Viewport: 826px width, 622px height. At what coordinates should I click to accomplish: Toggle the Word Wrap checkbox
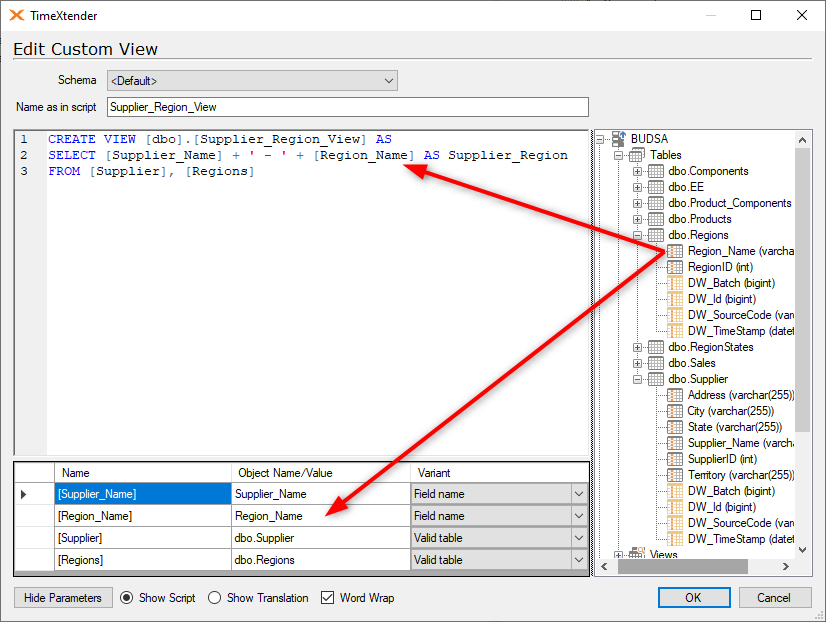point(328,598)
